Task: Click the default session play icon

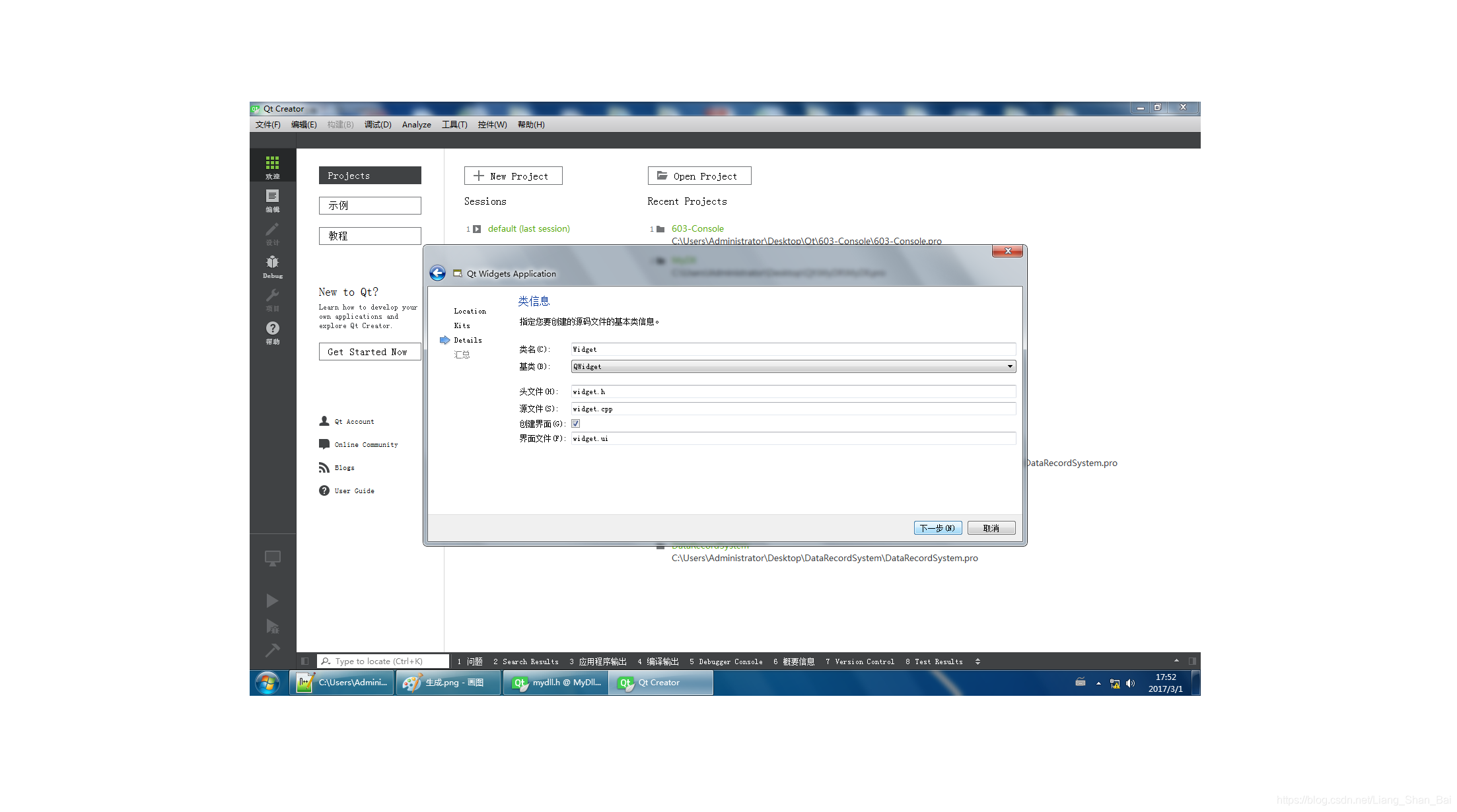Action: [477, 229]
